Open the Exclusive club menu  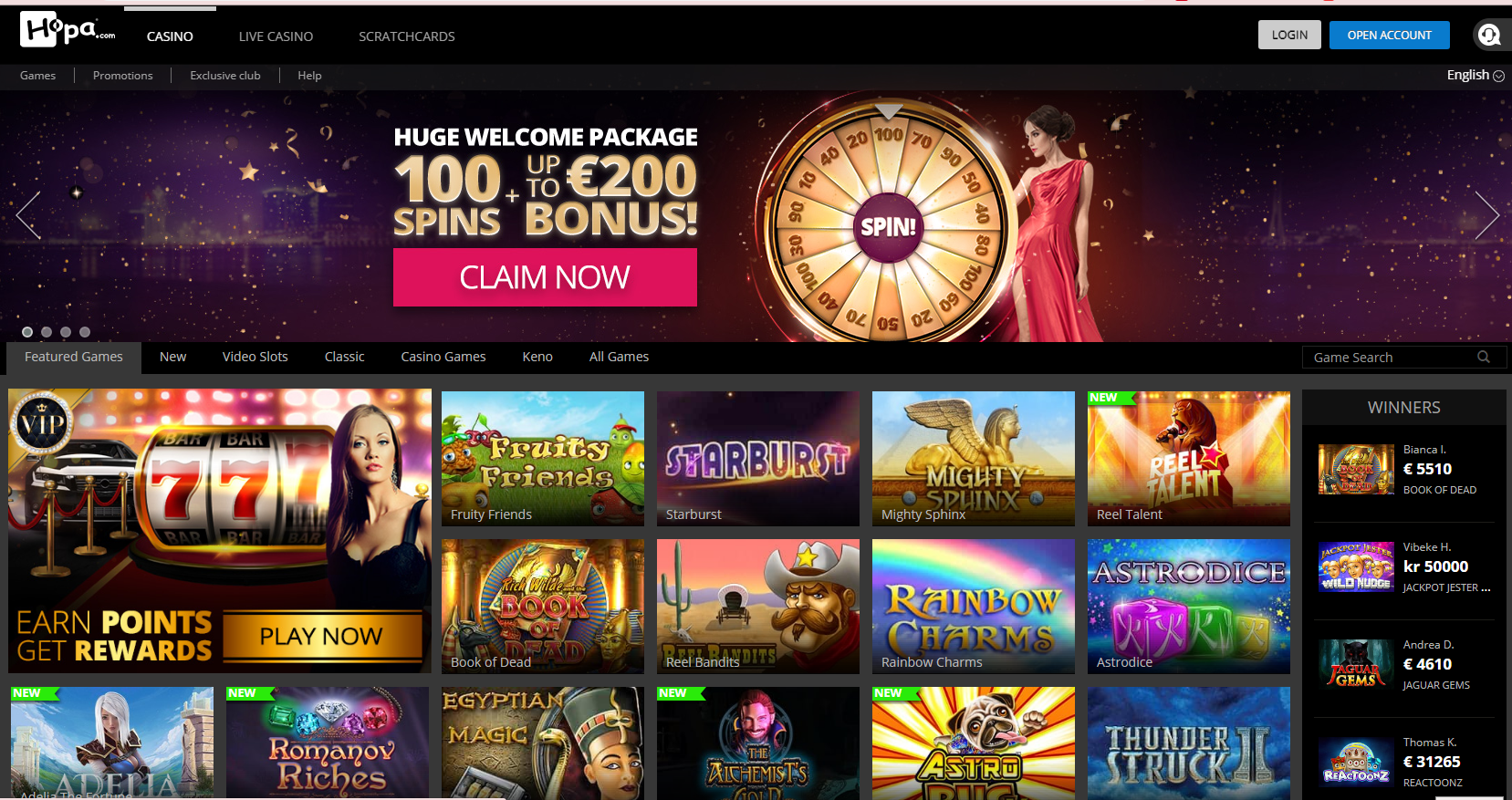click(225, 76)
